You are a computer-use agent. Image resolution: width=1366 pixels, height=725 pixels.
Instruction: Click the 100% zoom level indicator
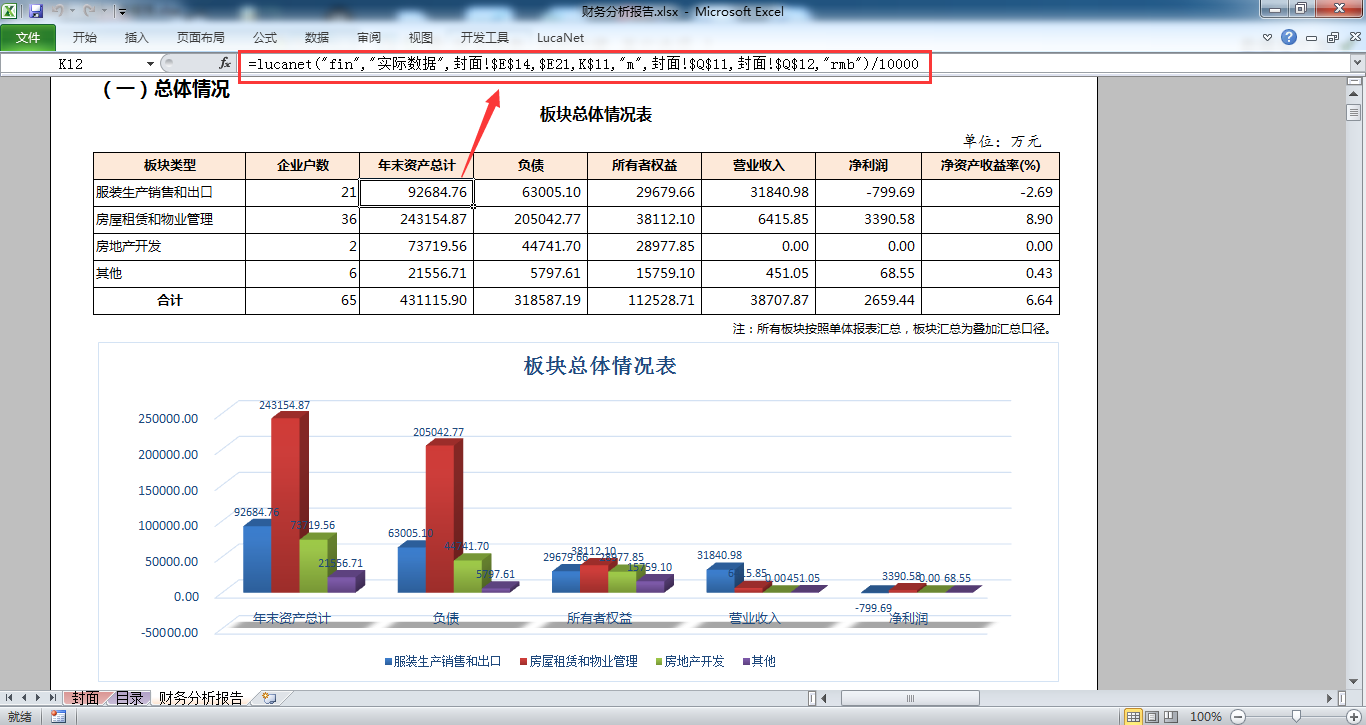coord(1206,716)
